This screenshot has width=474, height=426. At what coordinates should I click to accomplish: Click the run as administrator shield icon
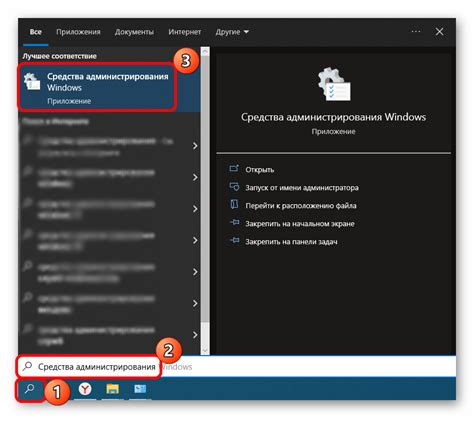[x=234, y=187]
